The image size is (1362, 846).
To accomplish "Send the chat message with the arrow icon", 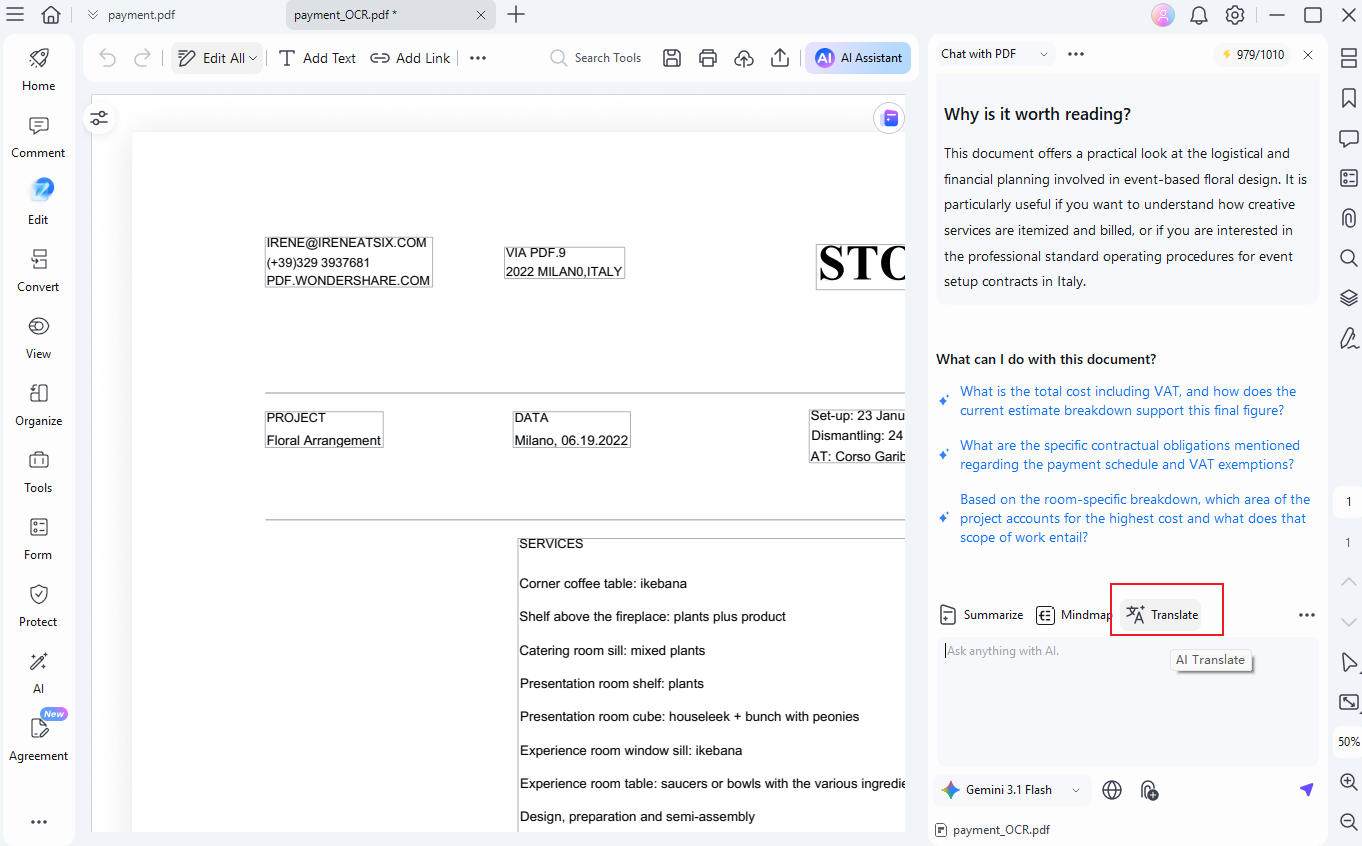I will click(x=1306, y=790).
